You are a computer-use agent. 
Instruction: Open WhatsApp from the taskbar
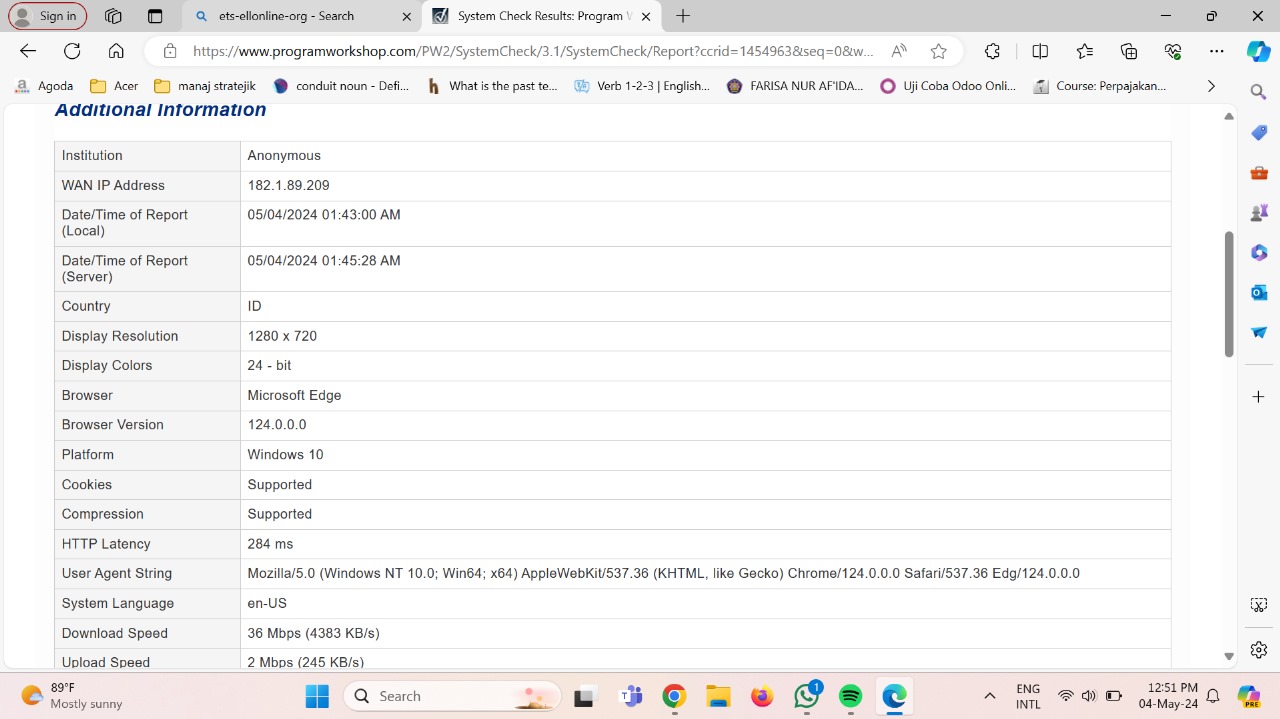click(806, 696)
